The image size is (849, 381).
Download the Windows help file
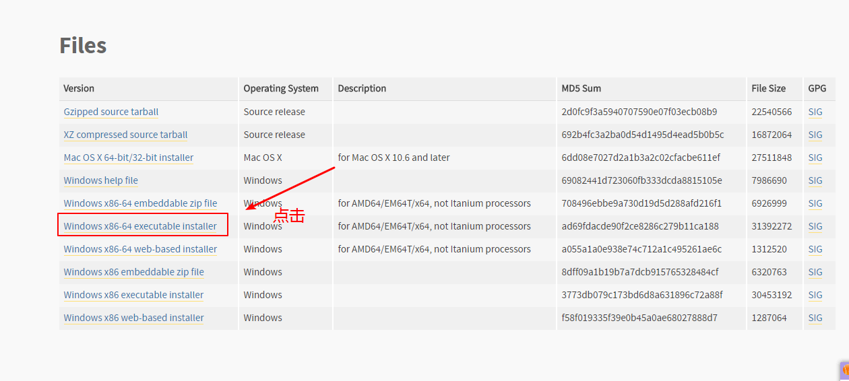click(x=101, y=180)
